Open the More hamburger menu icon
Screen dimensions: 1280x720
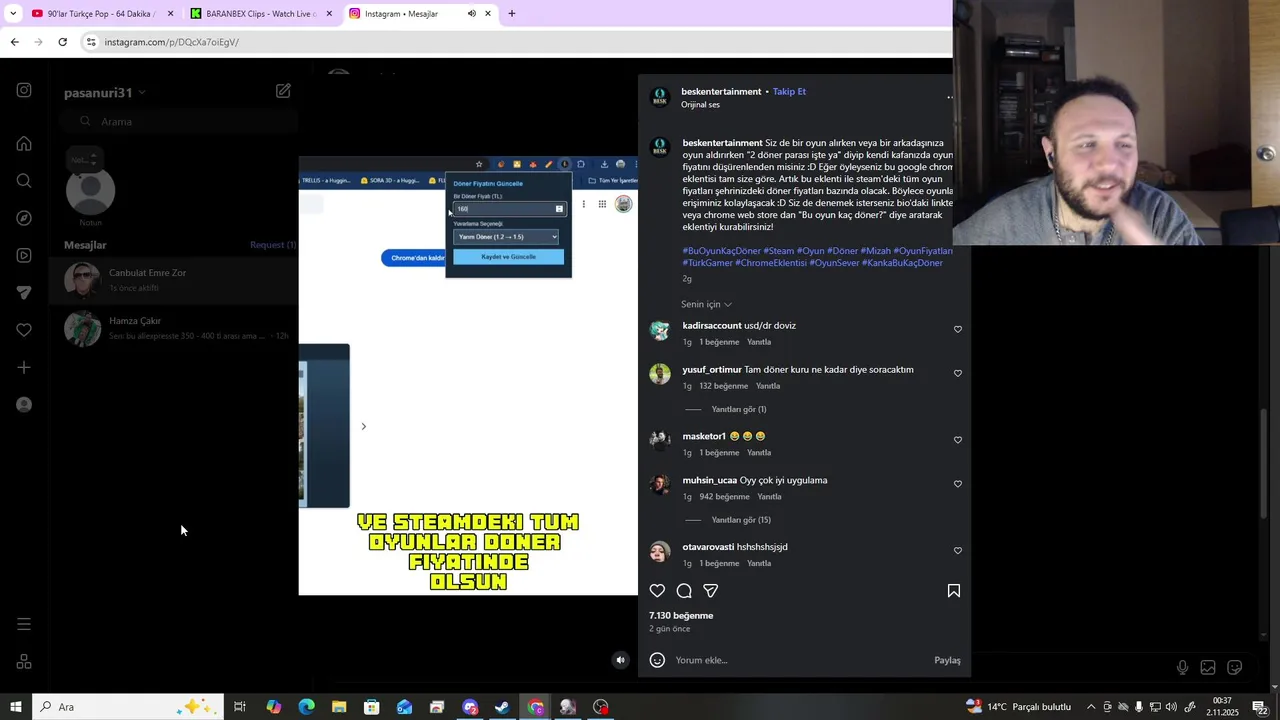click(24, 624)
